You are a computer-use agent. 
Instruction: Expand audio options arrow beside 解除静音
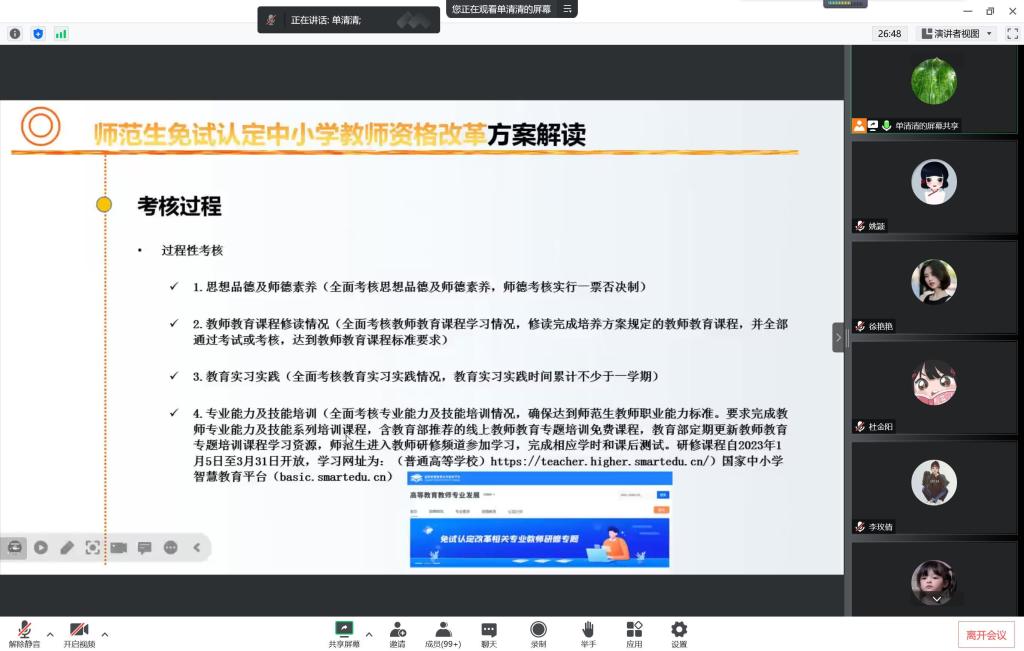(x=50, y=634)
